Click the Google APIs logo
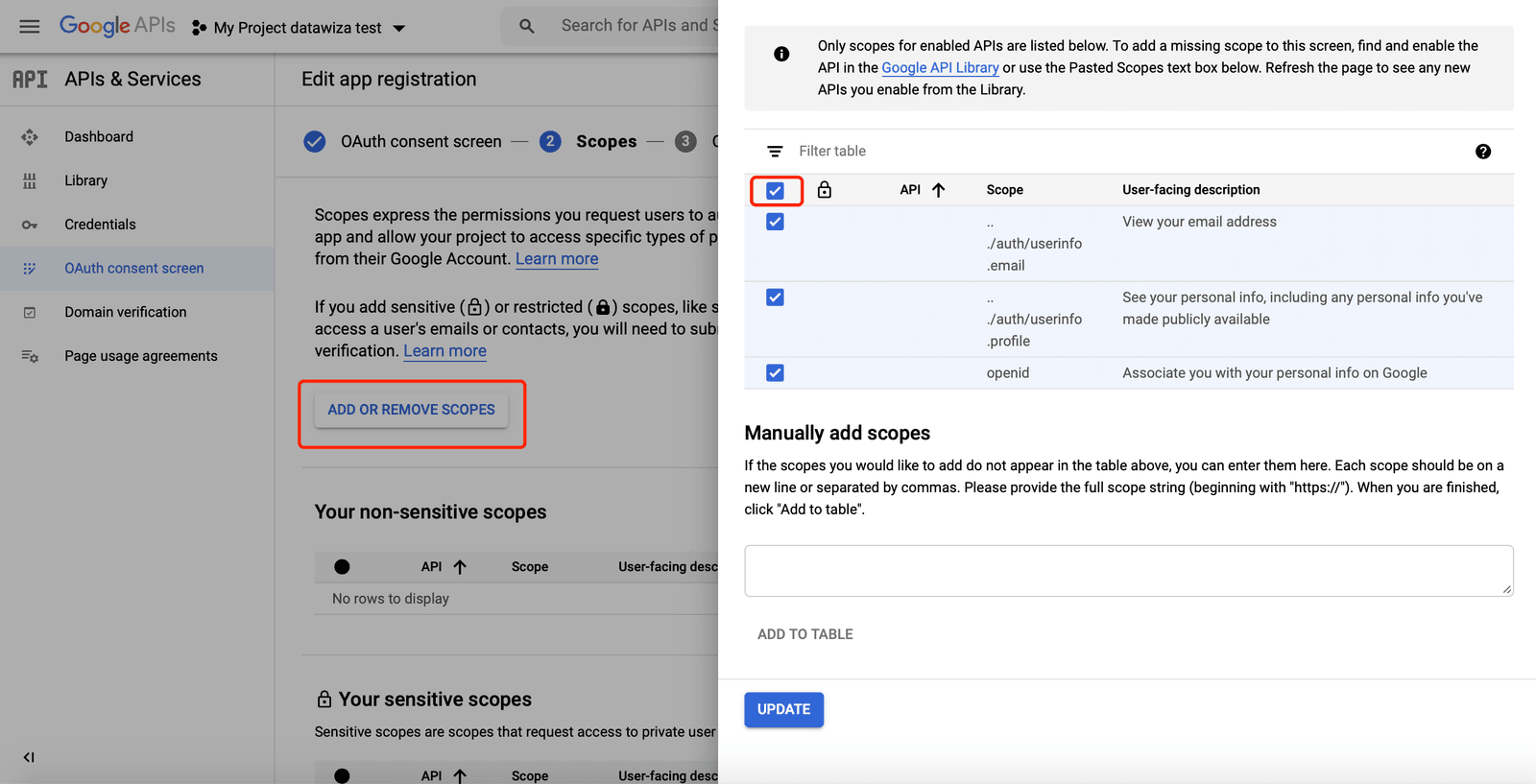1536x784 pixels. click(117, 26)
